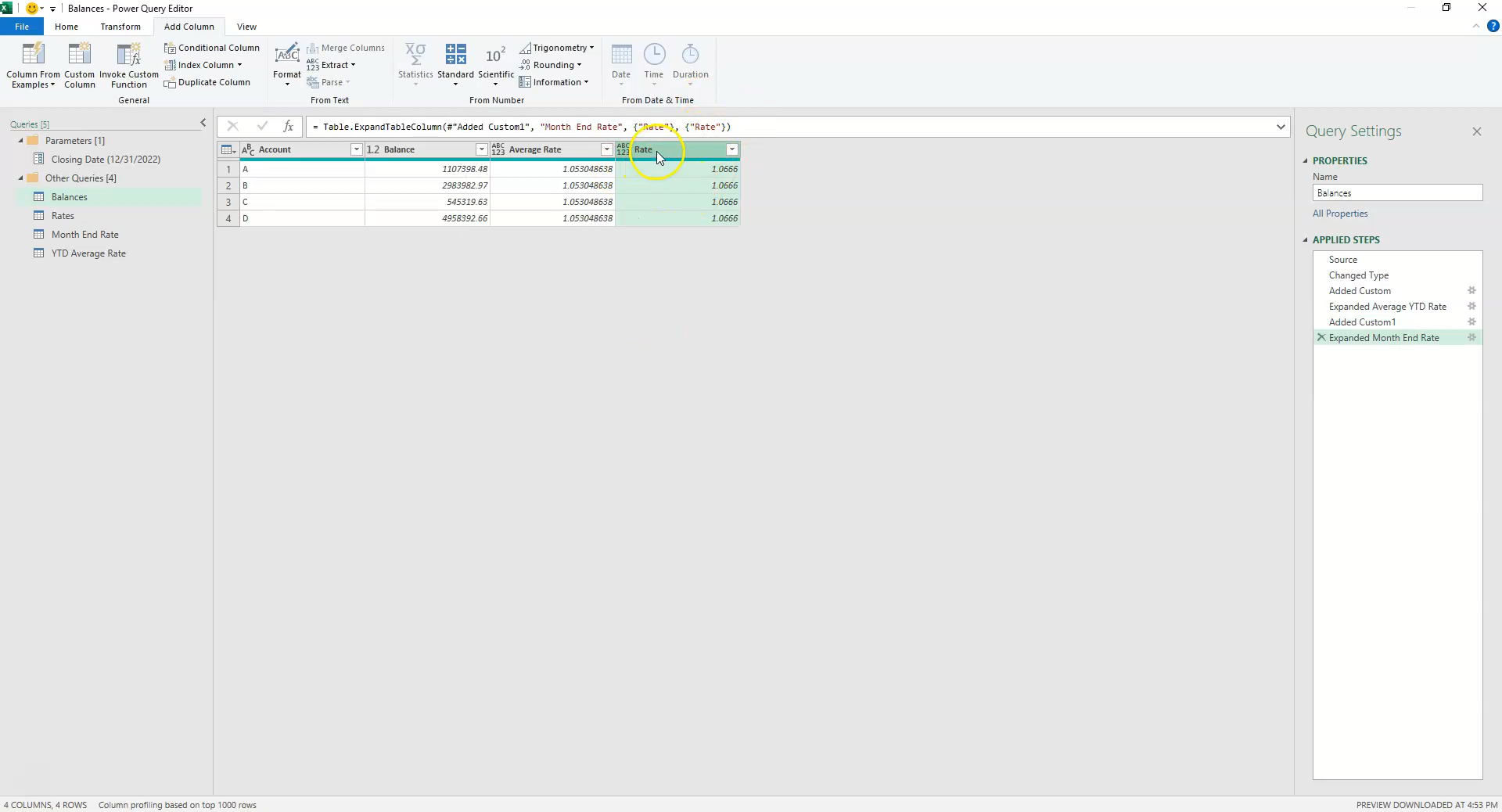Viewport: 1502px width, 812px height.
Task: Open the File menu
Action: click(x=22, y=26)
